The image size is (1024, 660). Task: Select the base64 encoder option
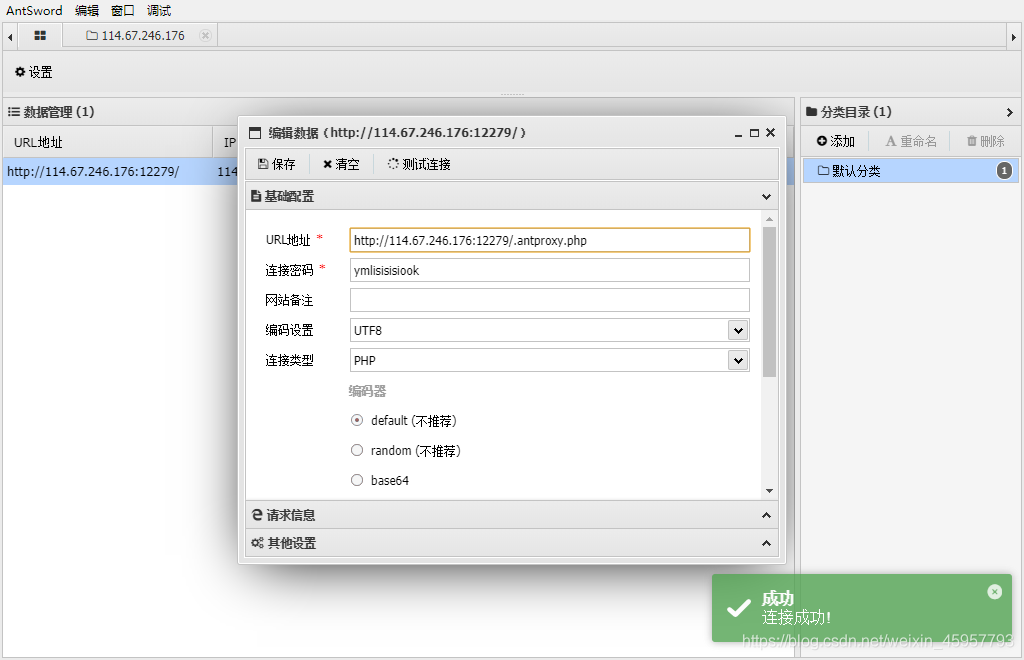(x=357, y=480)
